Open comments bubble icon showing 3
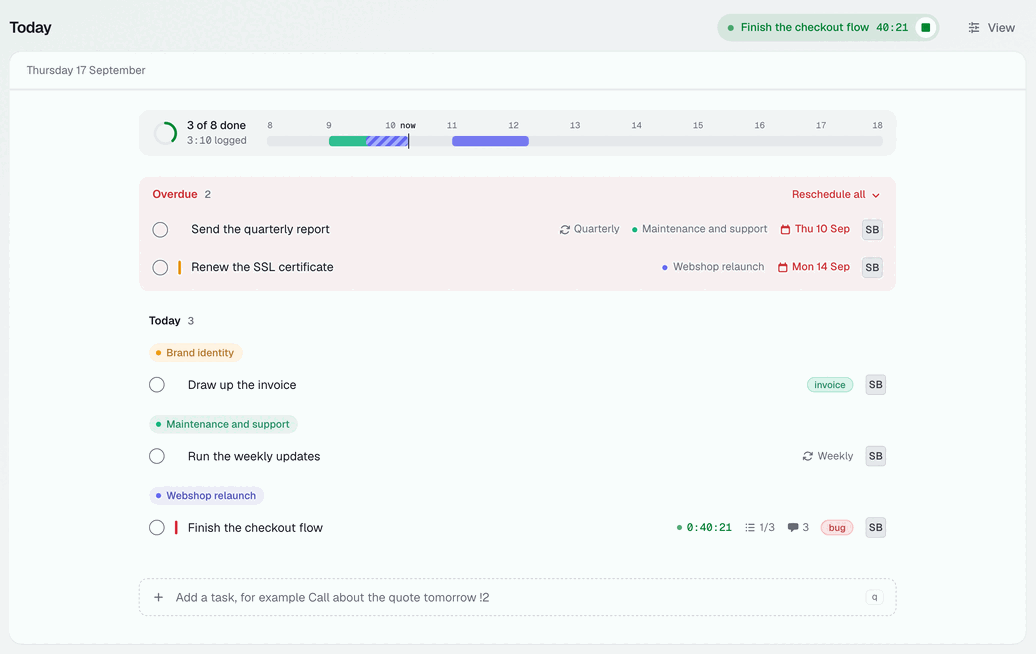Image resolution: width=1036 pixels, height=654 pixels. pyautogui.click(x=793, y=528)
